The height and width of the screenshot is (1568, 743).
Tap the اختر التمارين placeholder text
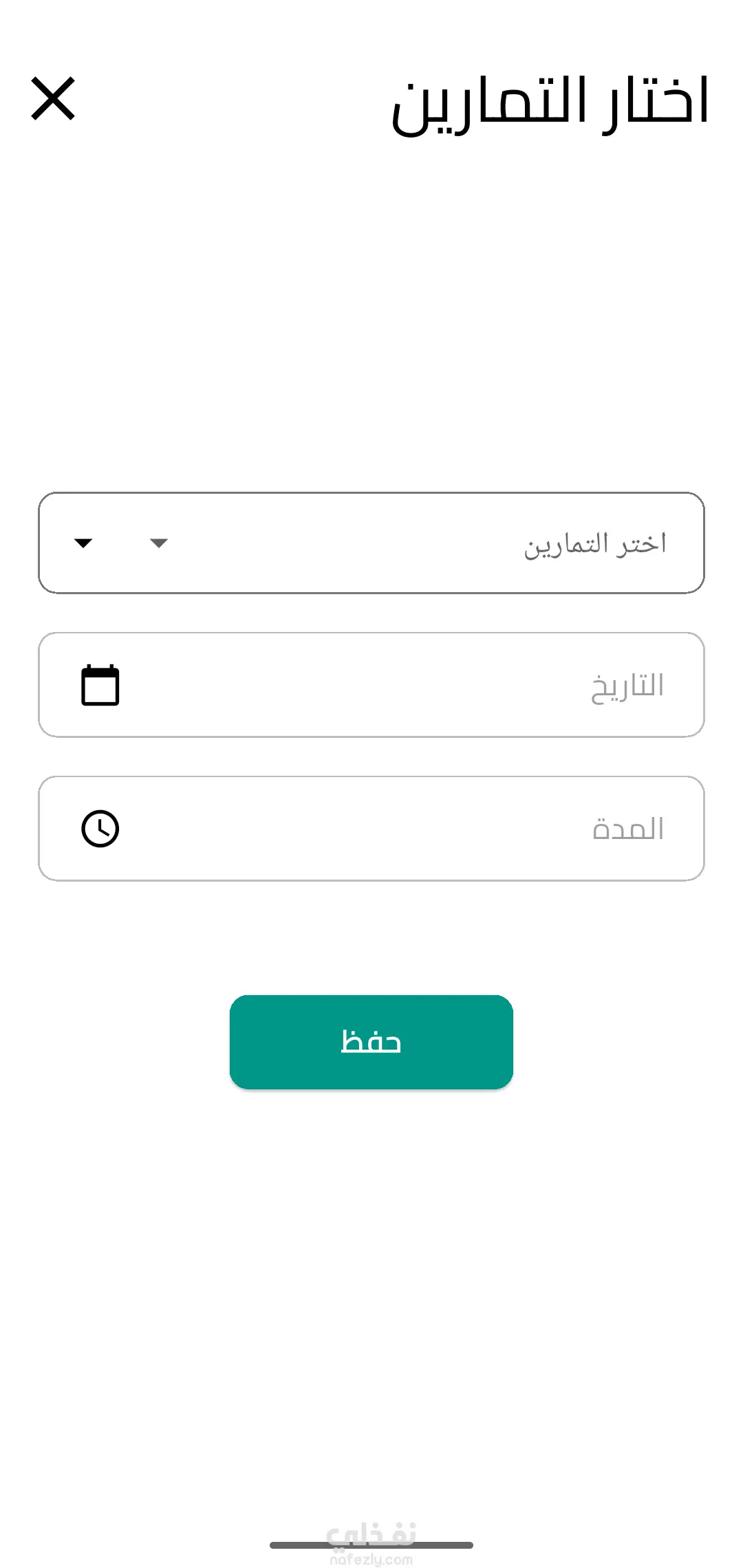tap(595, 544)
